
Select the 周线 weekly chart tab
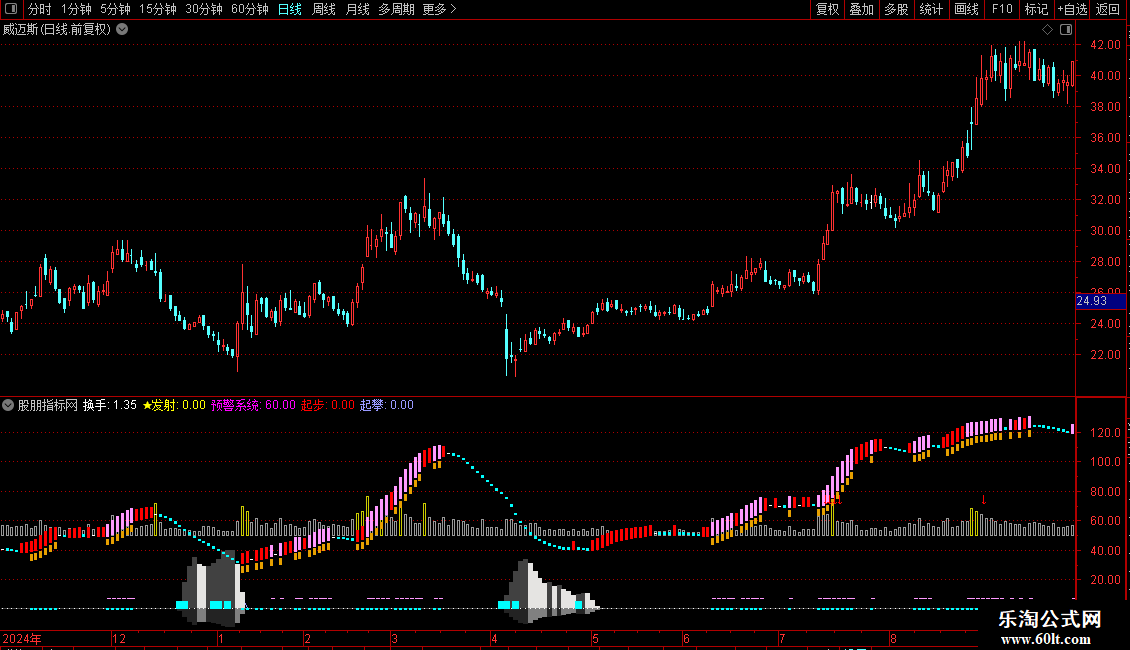[324, 9]
